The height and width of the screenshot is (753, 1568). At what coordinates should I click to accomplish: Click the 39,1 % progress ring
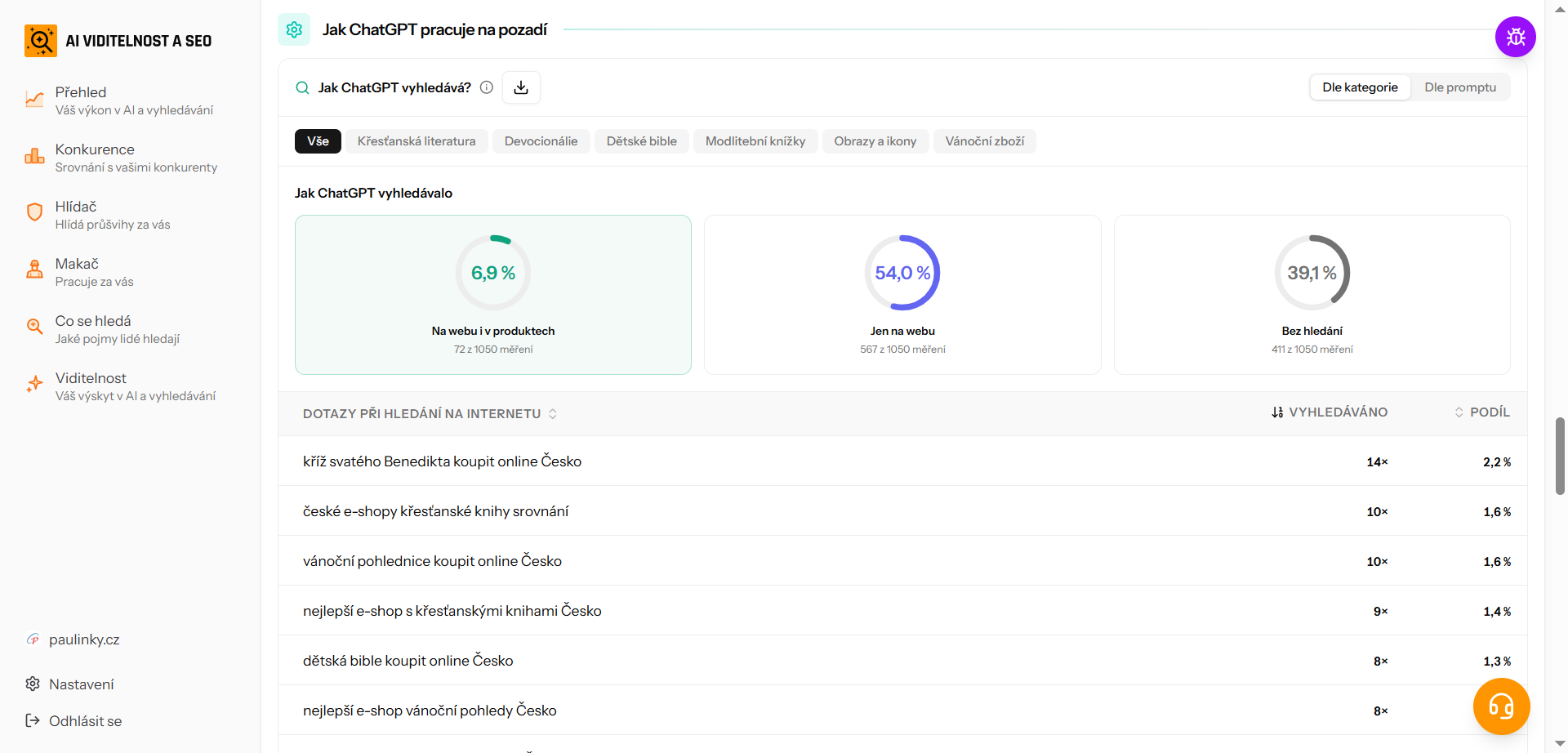(1312, 273)
